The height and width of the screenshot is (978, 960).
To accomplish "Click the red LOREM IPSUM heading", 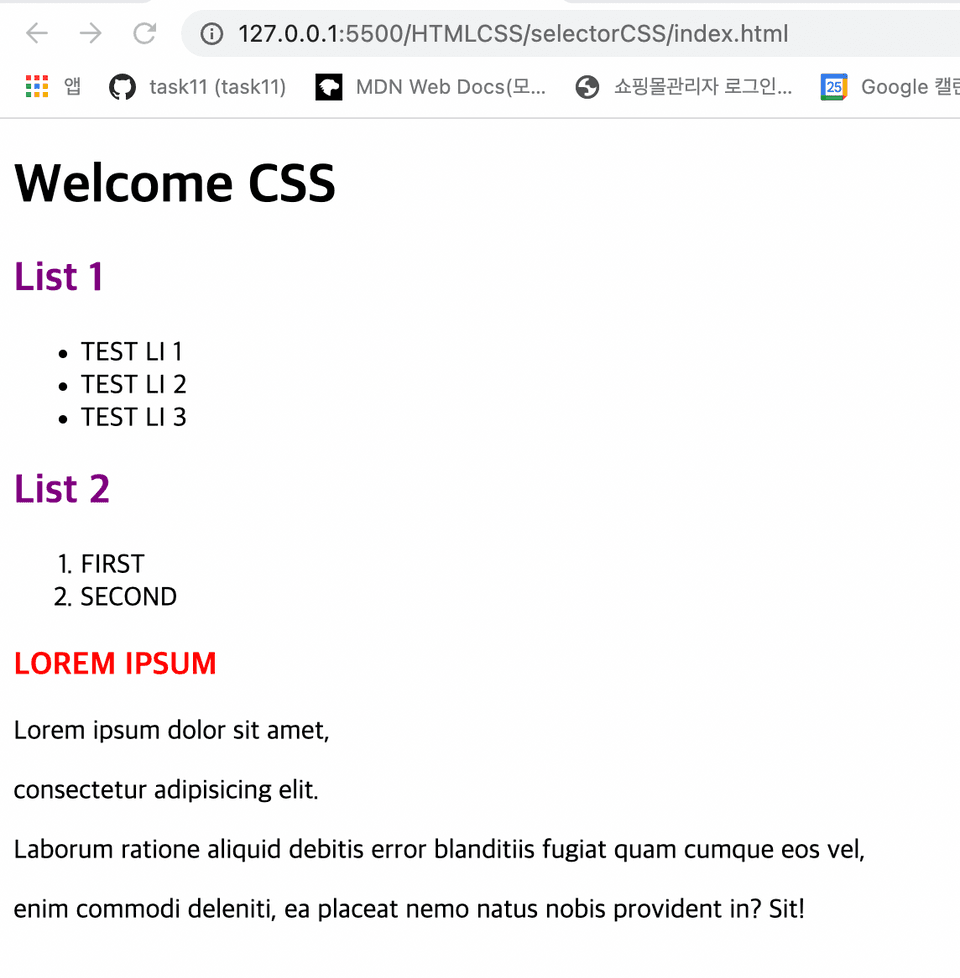I will pyautogui.click(x=115, y=663).
